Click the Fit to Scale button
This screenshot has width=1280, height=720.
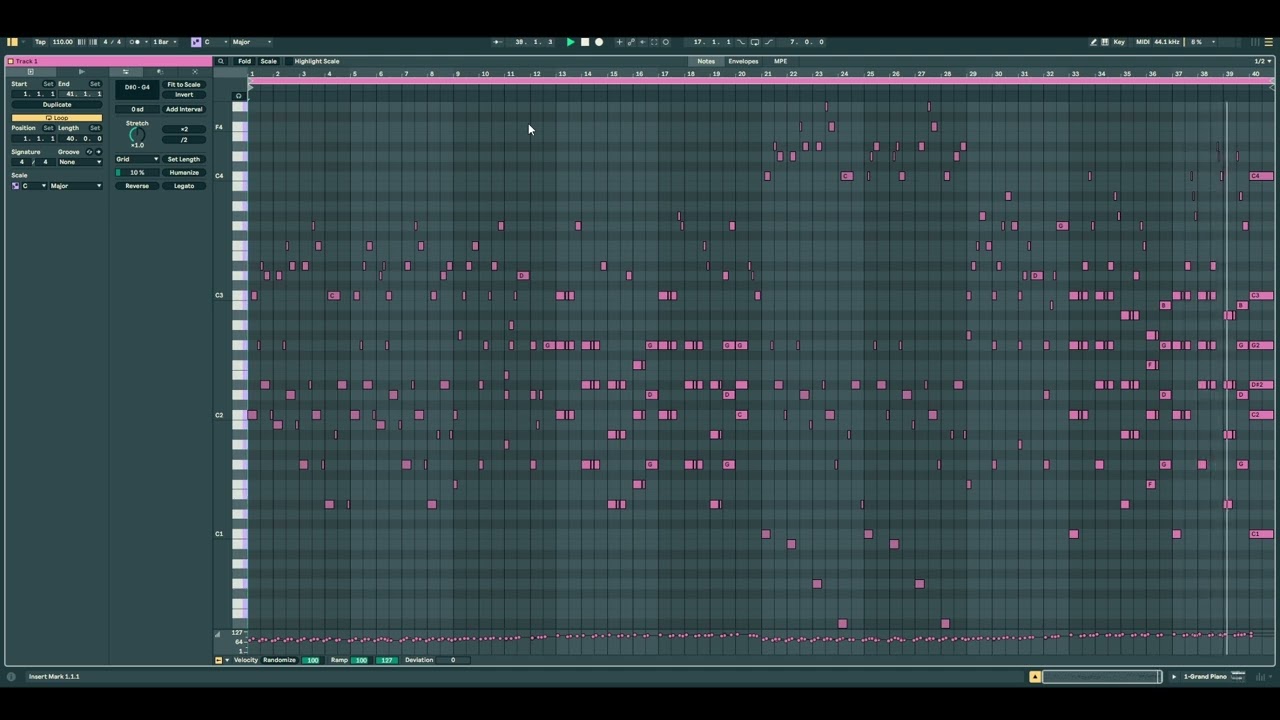(184, 85)
